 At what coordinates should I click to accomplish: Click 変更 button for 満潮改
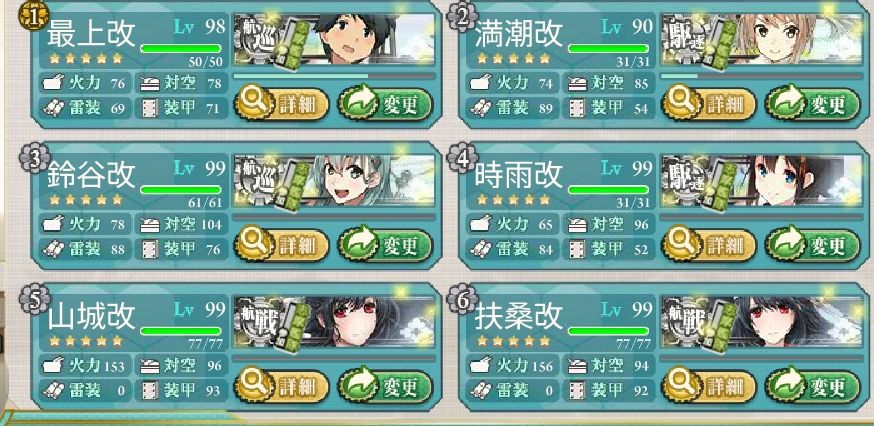(813, 104)
